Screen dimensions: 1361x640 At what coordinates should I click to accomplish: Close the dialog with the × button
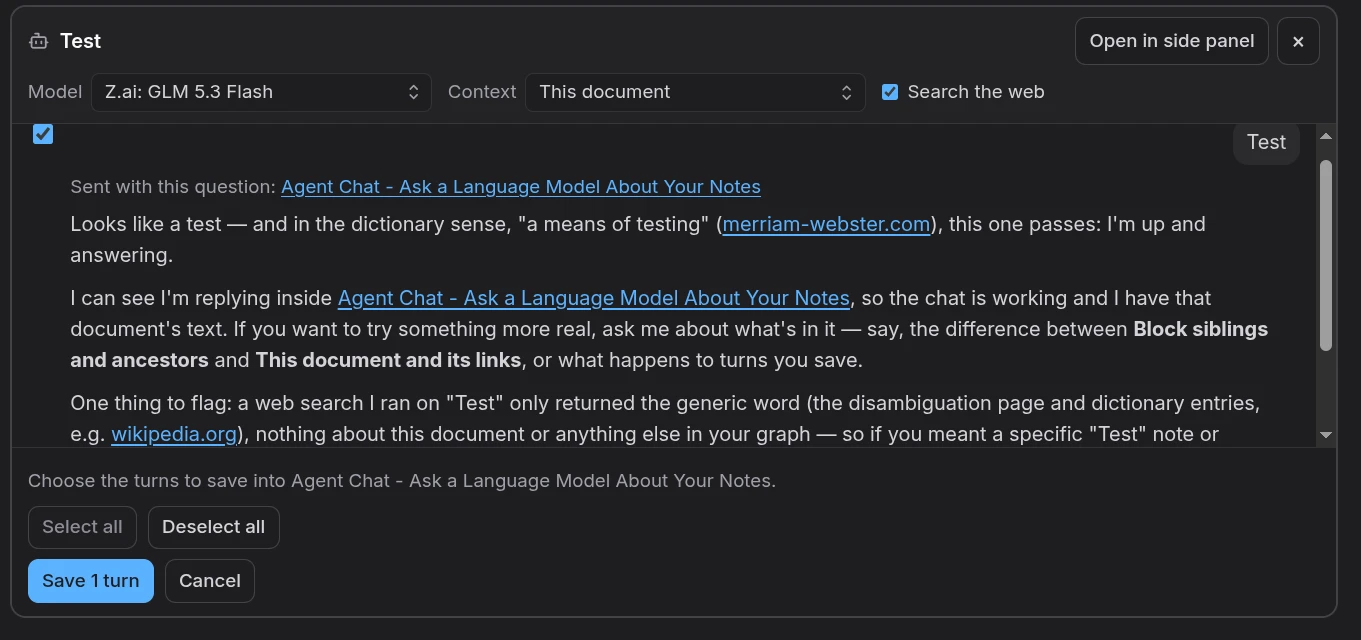pos(1298,41)
